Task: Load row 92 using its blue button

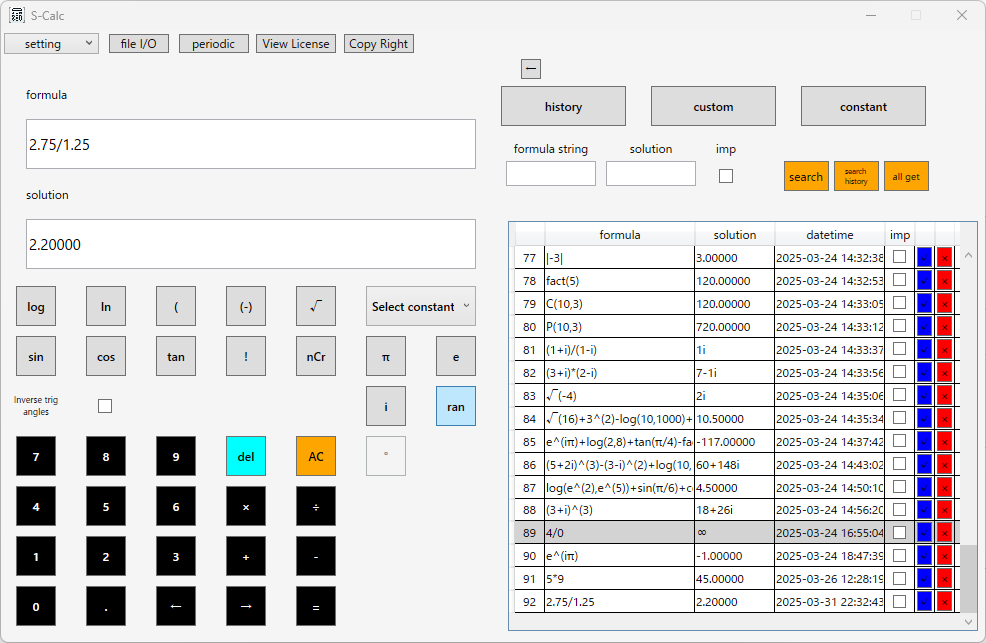Action: click(924, 602)
